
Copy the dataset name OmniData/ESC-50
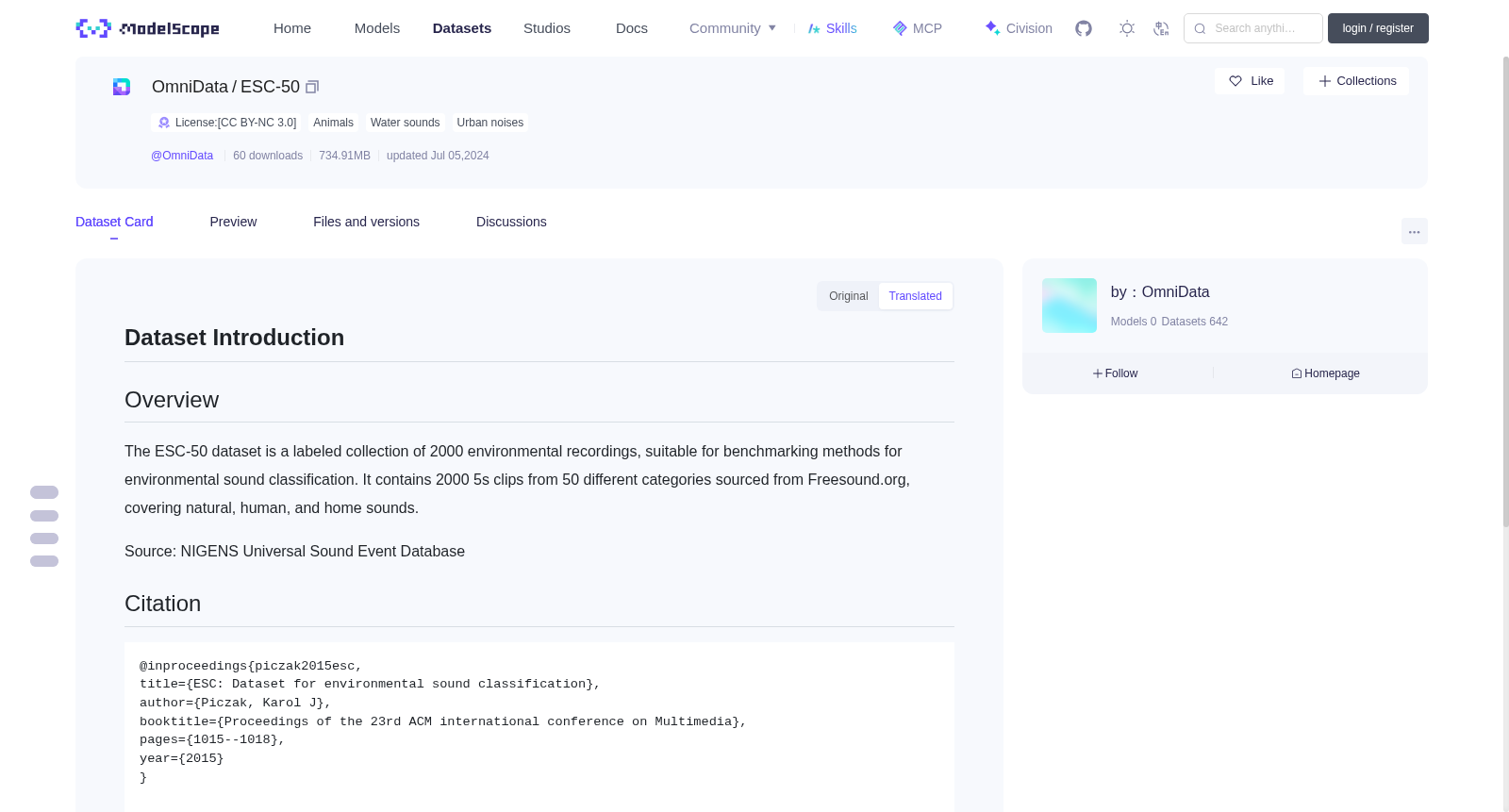coord(312,87)
